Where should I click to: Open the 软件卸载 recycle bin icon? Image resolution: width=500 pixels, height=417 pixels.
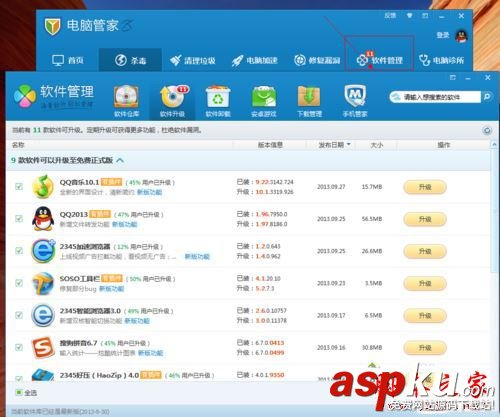click(x=218, y=101)
